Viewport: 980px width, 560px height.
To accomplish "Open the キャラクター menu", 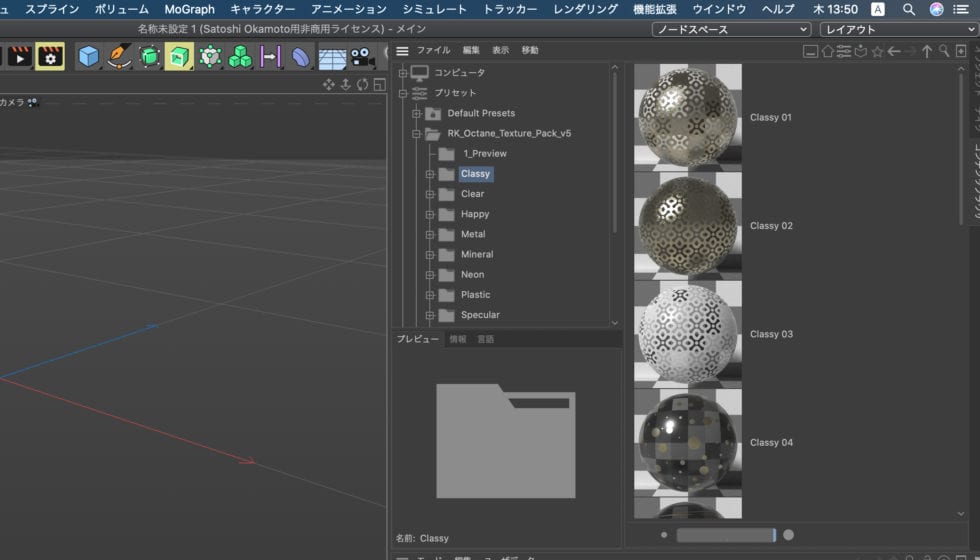I will (262, 9).
